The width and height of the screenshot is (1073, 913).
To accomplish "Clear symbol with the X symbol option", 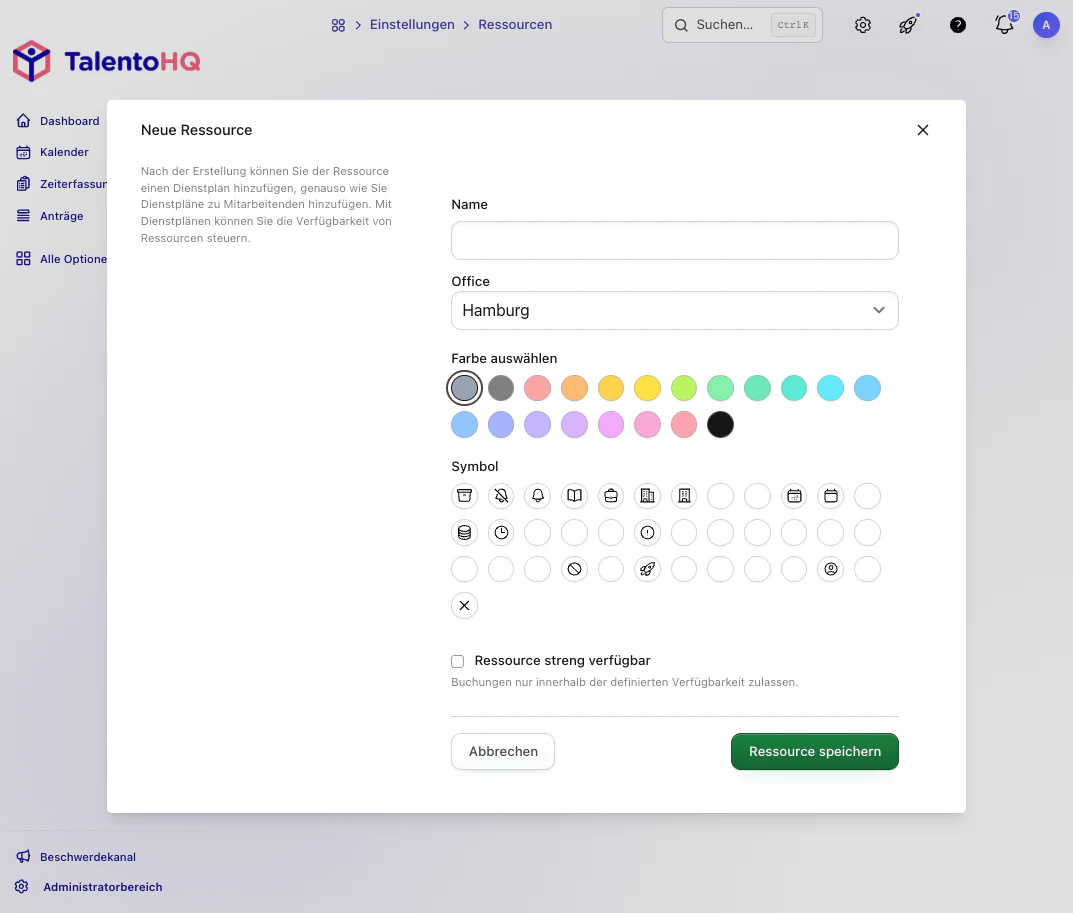I will [x=464, y=606].
